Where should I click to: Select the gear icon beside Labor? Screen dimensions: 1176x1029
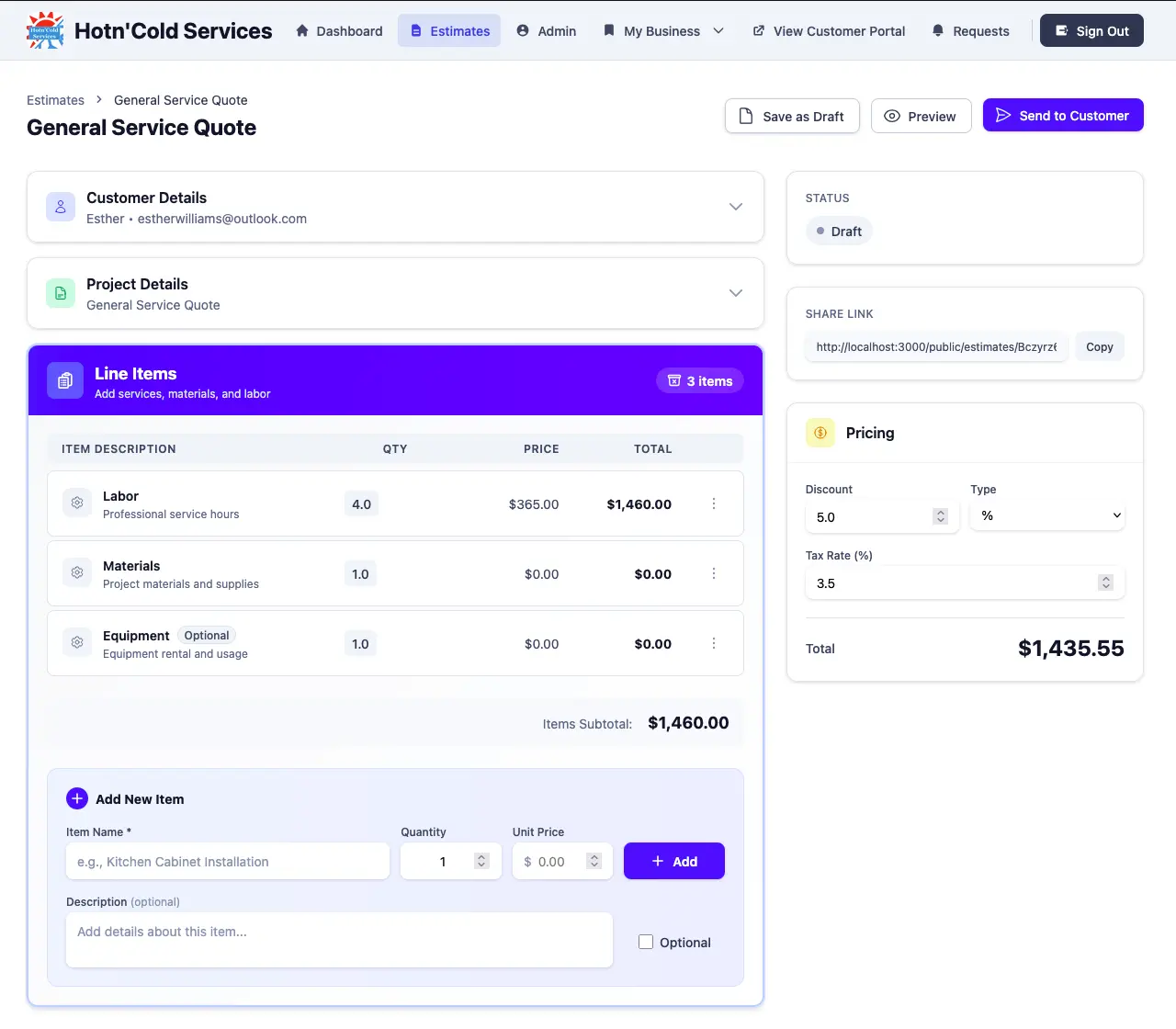[x=76, y=503]
